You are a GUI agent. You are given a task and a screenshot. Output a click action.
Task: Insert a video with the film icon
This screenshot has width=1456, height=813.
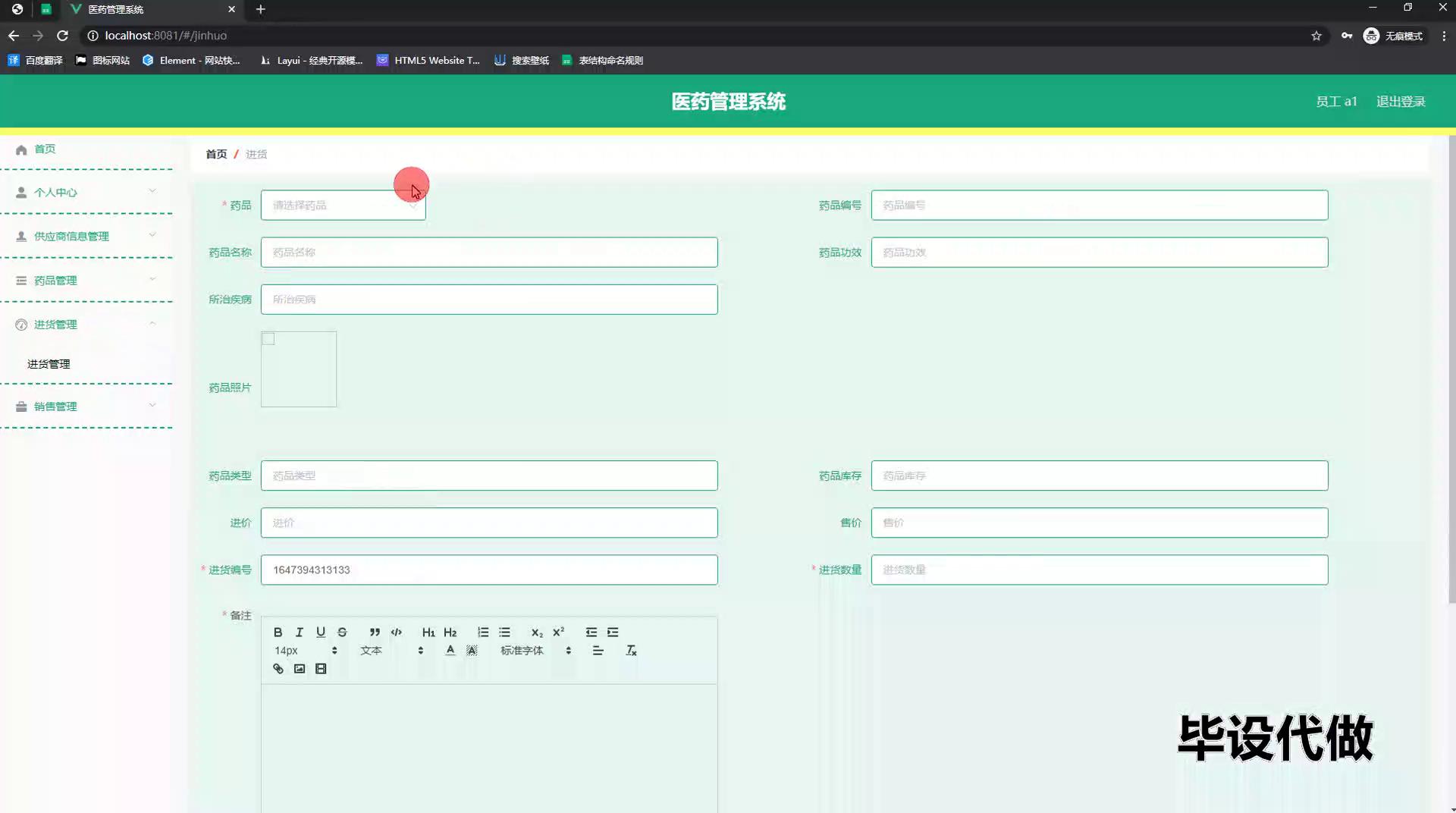(x=321, y=668)
